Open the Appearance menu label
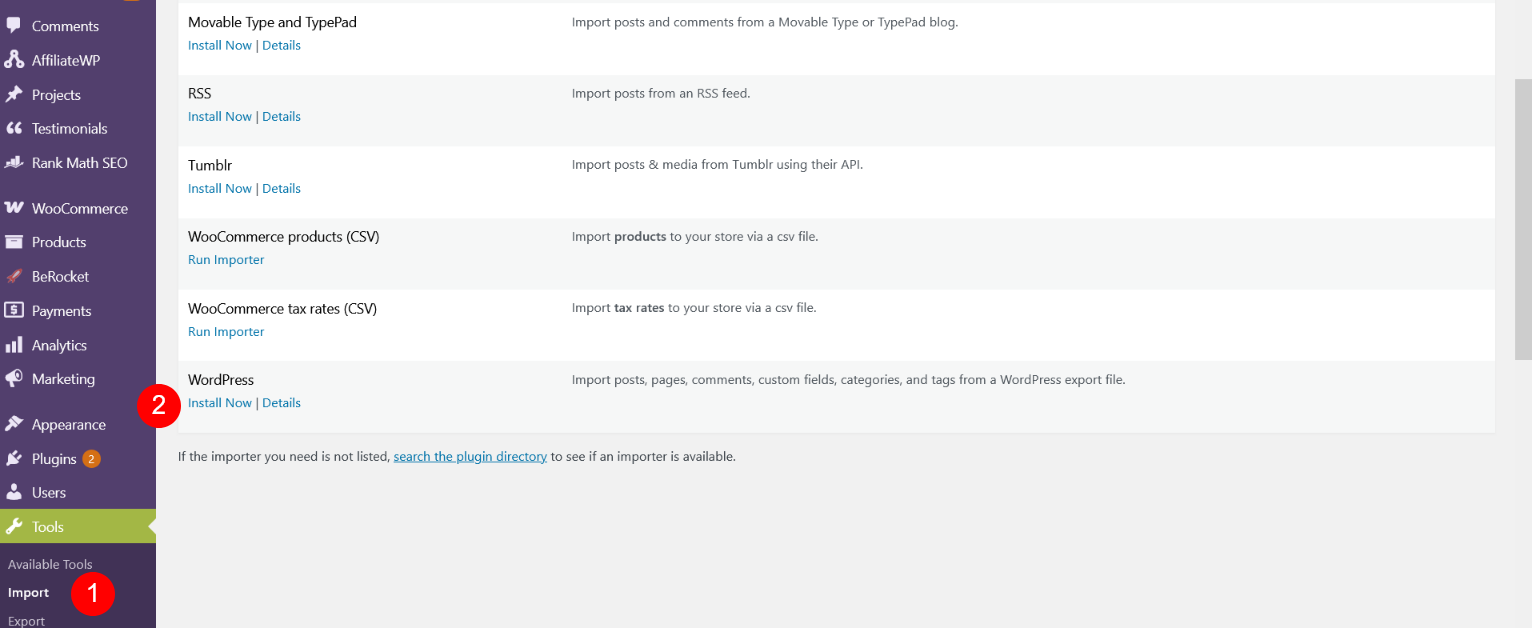1532x628 pixels. click(x=69, y=425)
